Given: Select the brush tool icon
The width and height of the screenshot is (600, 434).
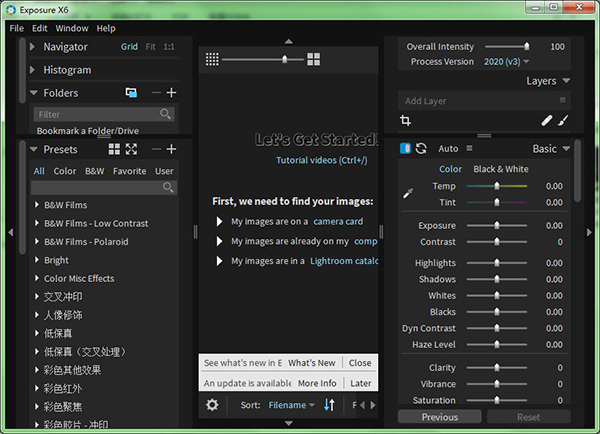Looking at the screenshot, I should click(563, 121).
